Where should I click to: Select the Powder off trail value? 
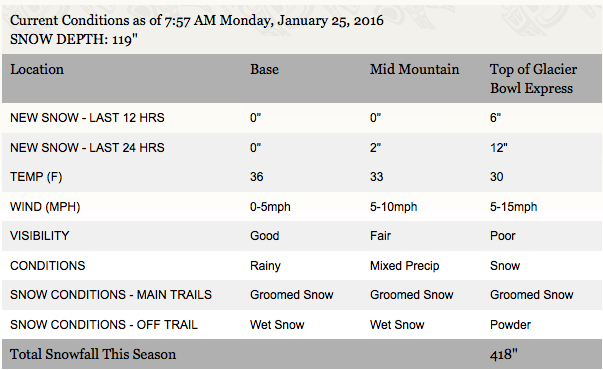[x=510, y=325]
